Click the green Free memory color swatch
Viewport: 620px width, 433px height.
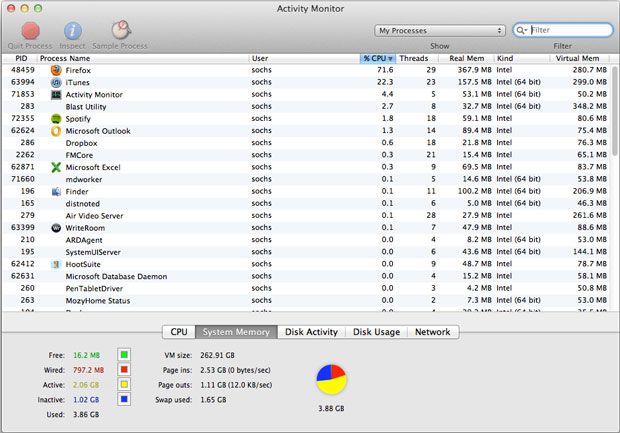tap(124, 354)
